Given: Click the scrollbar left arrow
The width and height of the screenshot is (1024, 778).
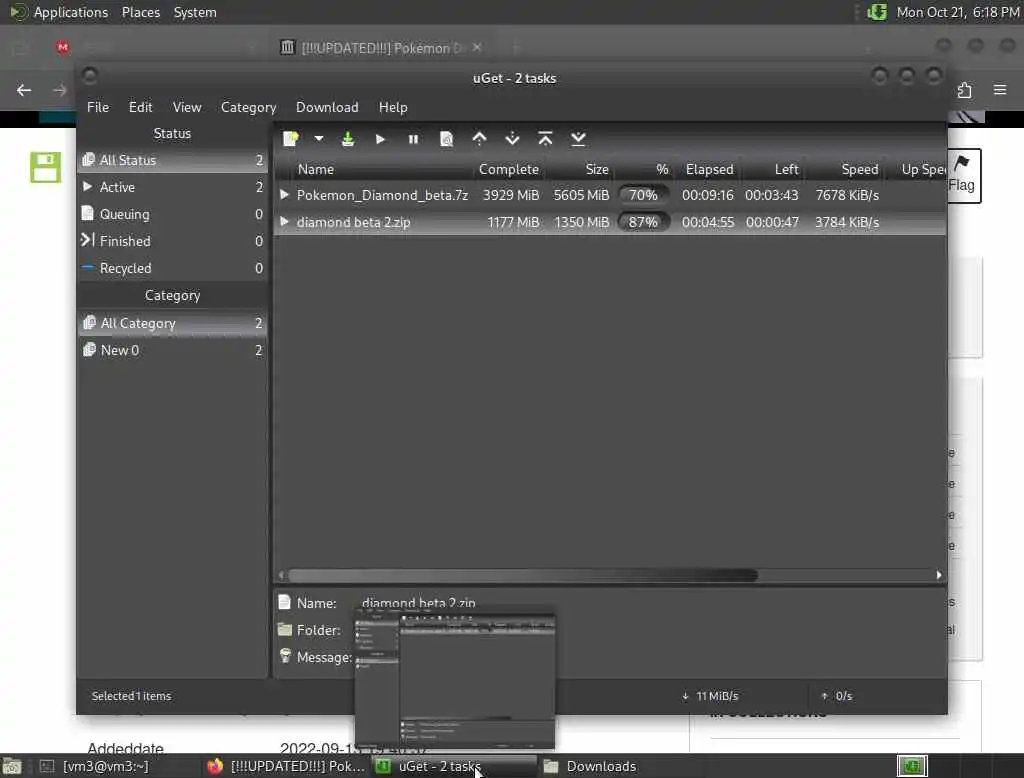Looking at the screenshot, I should pyautogui.click(x=281, y=575).
